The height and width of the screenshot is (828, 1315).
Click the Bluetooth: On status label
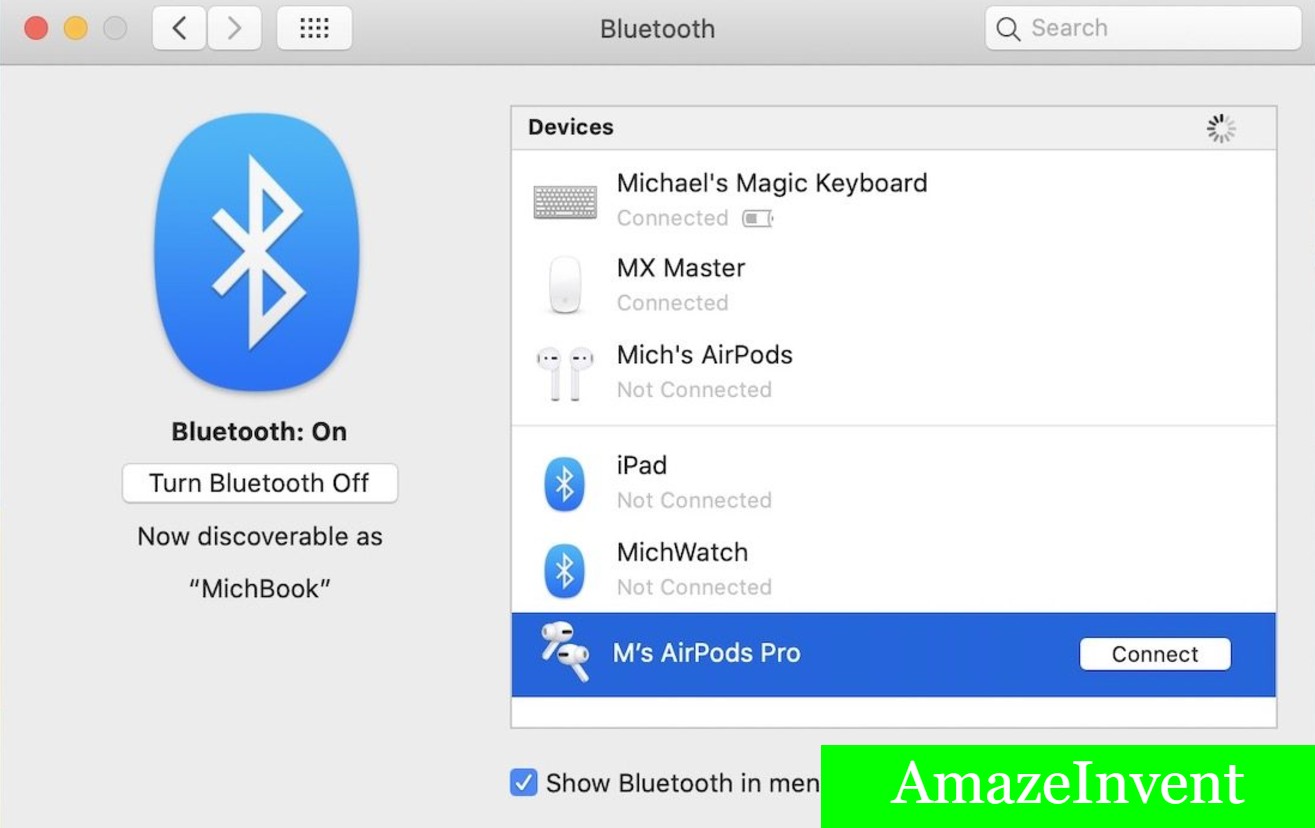coord(259,432)
